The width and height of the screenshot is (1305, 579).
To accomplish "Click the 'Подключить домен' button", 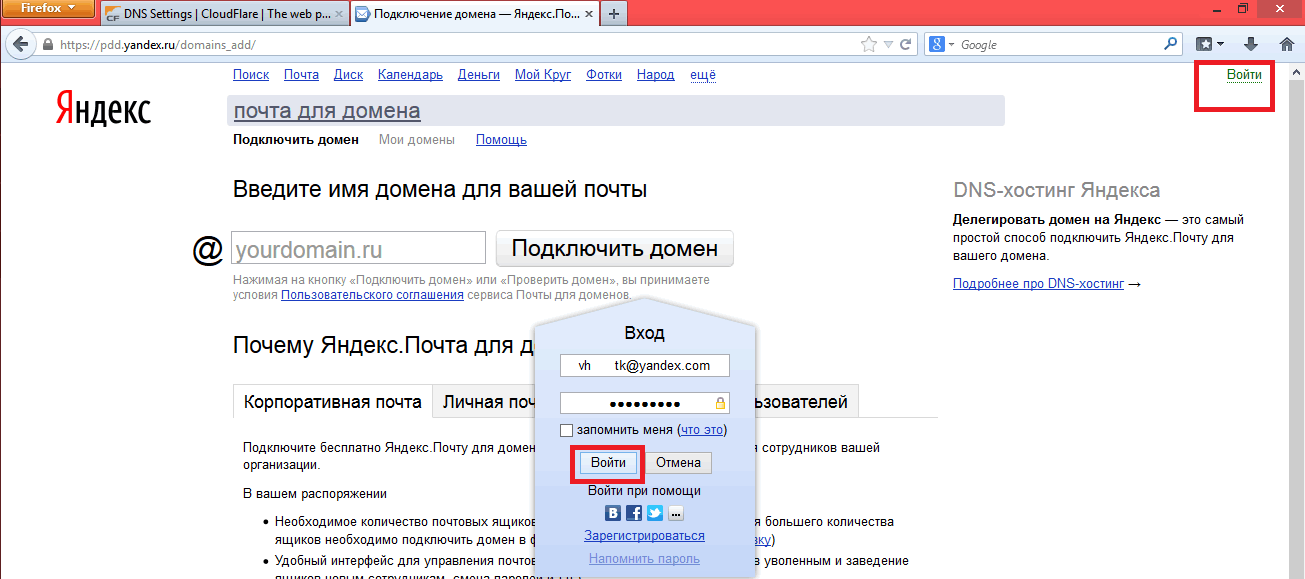I will coord(614,249).
